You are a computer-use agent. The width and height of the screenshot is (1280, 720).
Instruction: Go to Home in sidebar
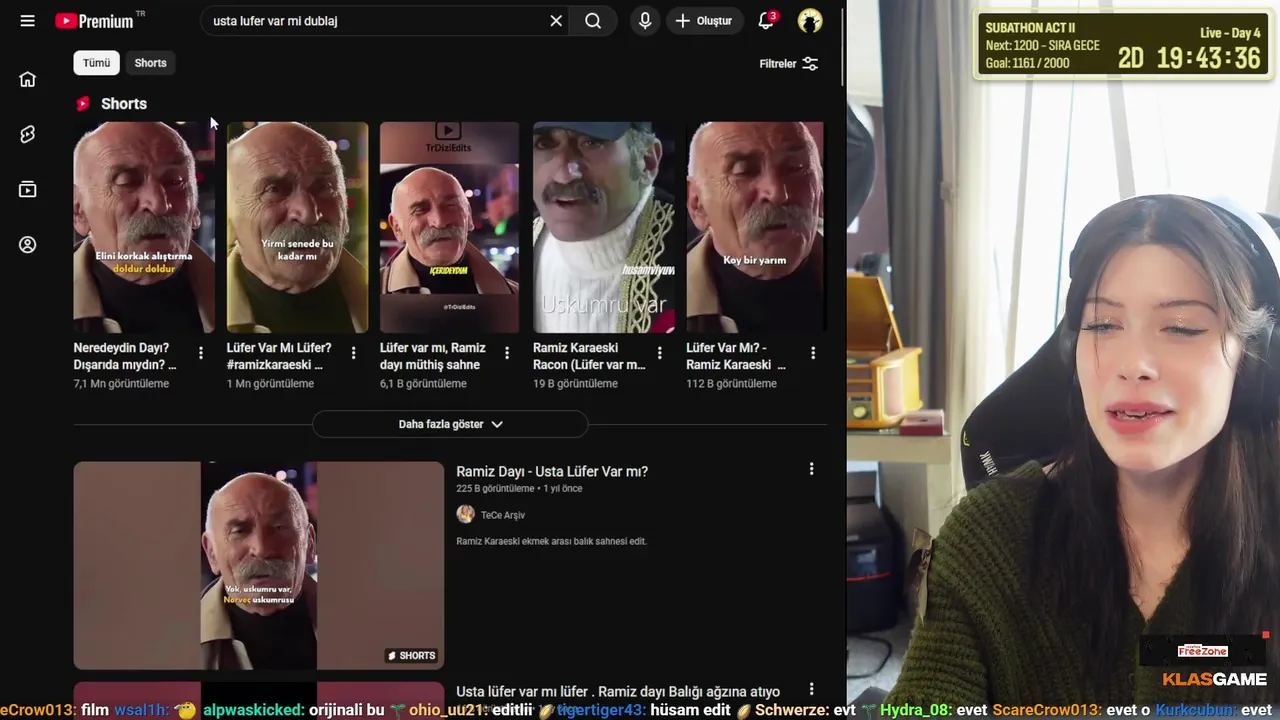pos(27,79)
